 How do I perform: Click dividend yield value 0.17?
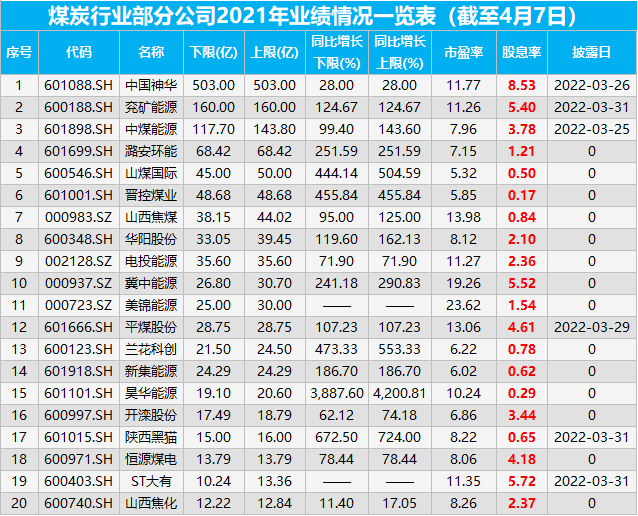coord(522,195)
